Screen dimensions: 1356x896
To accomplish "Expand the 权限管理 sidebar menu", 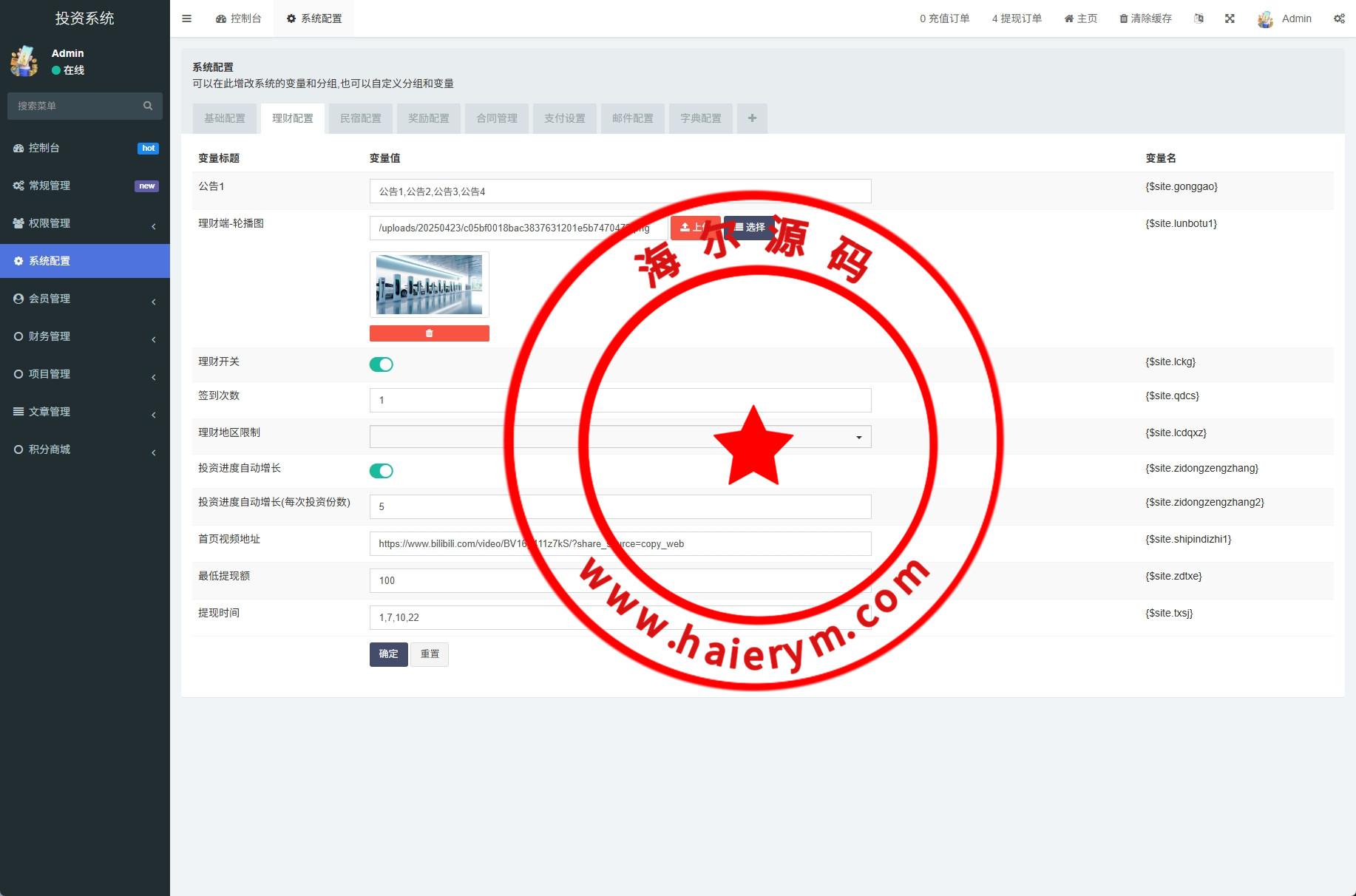I will pos(84,223).
